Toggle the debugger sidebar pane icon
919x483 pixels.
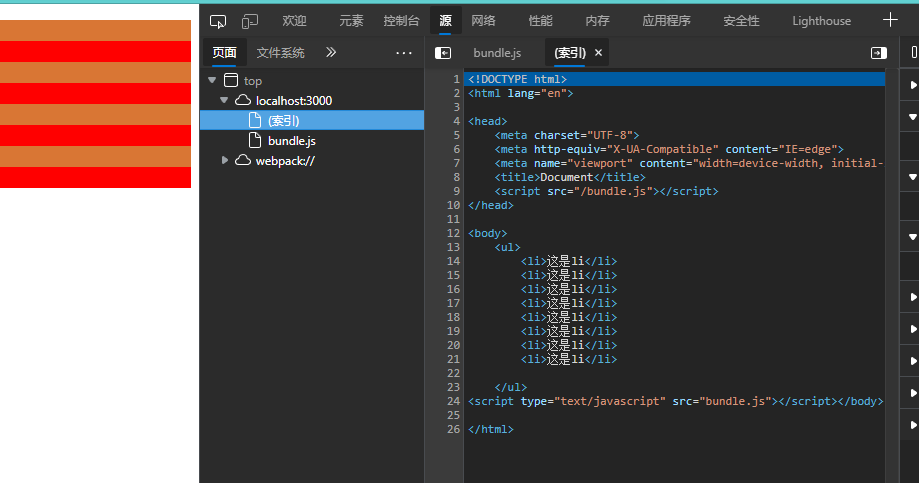click(x=879, y=53)
